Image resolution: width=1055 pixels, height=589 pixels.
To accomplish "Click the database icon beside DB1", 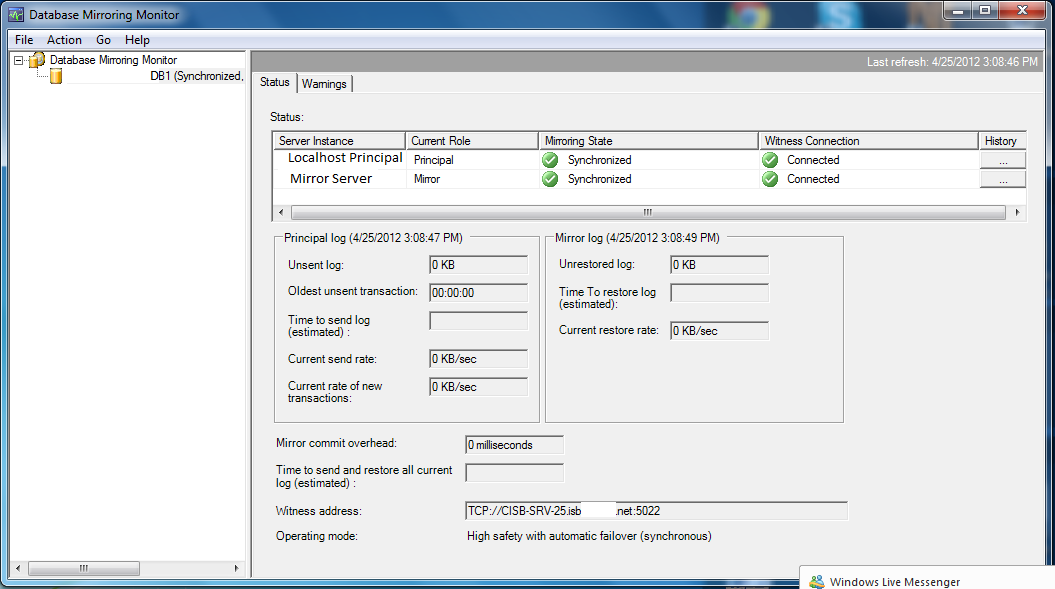I will pos(56,75).
